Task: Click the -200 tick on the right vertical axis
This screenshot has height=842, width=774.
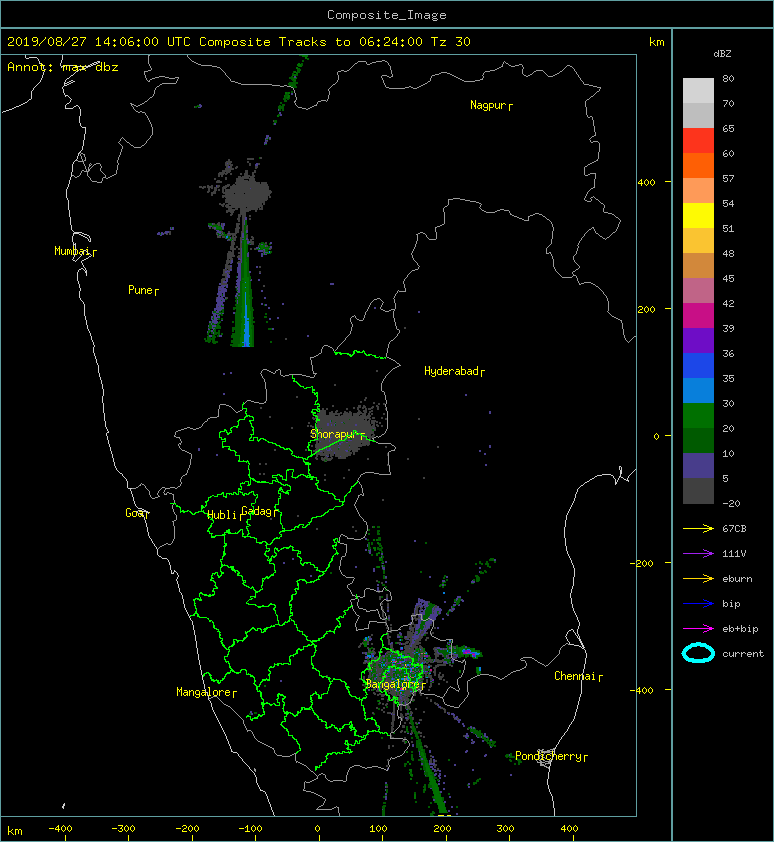Action: point(643,563)
